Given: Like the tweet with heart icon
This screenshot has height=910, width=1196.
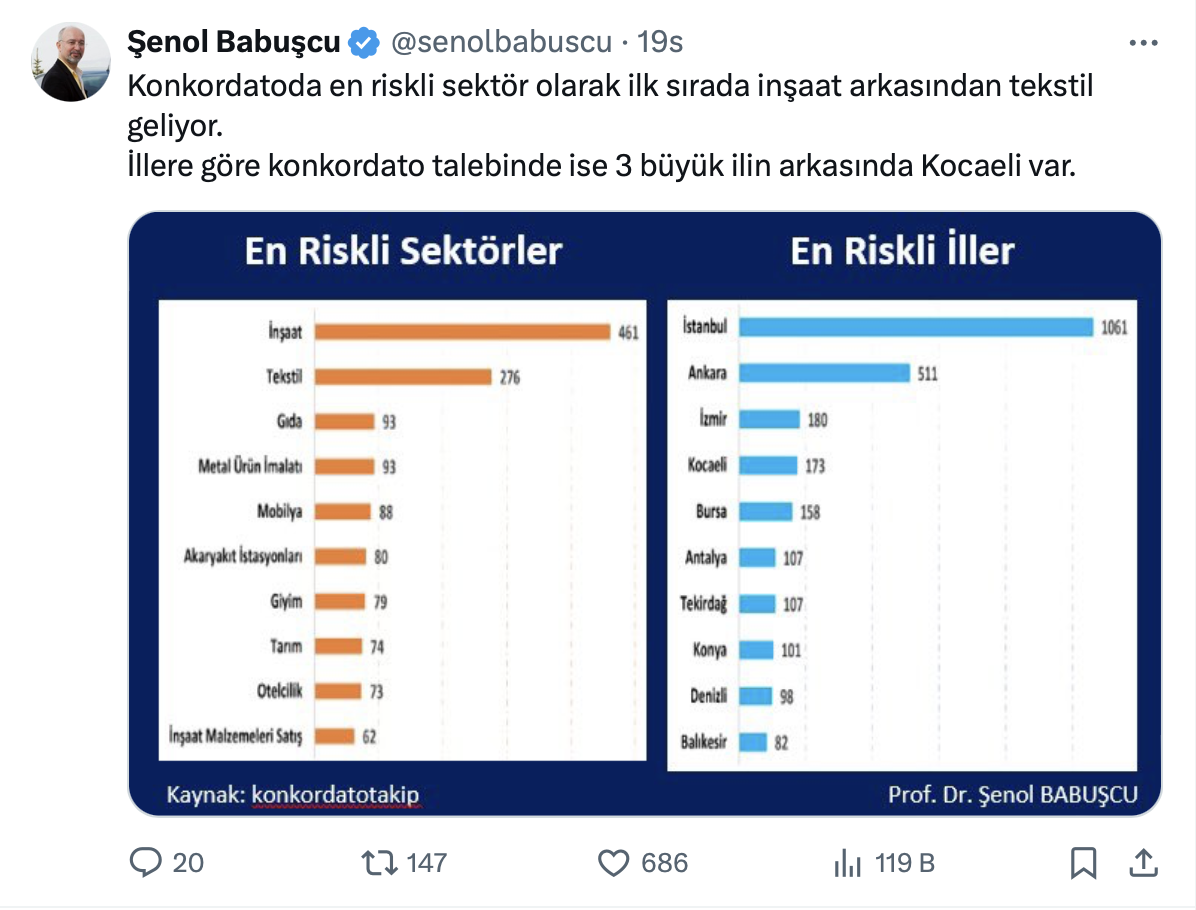Looking at the screenshot, I should tap(612, 862).
